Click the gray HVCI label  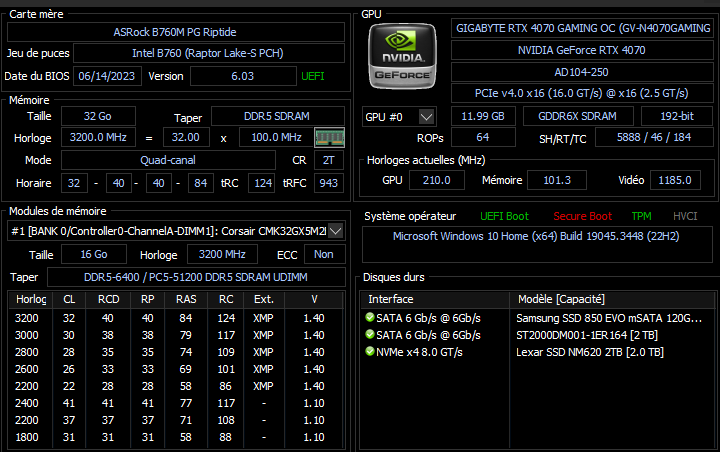pos(685,216)
